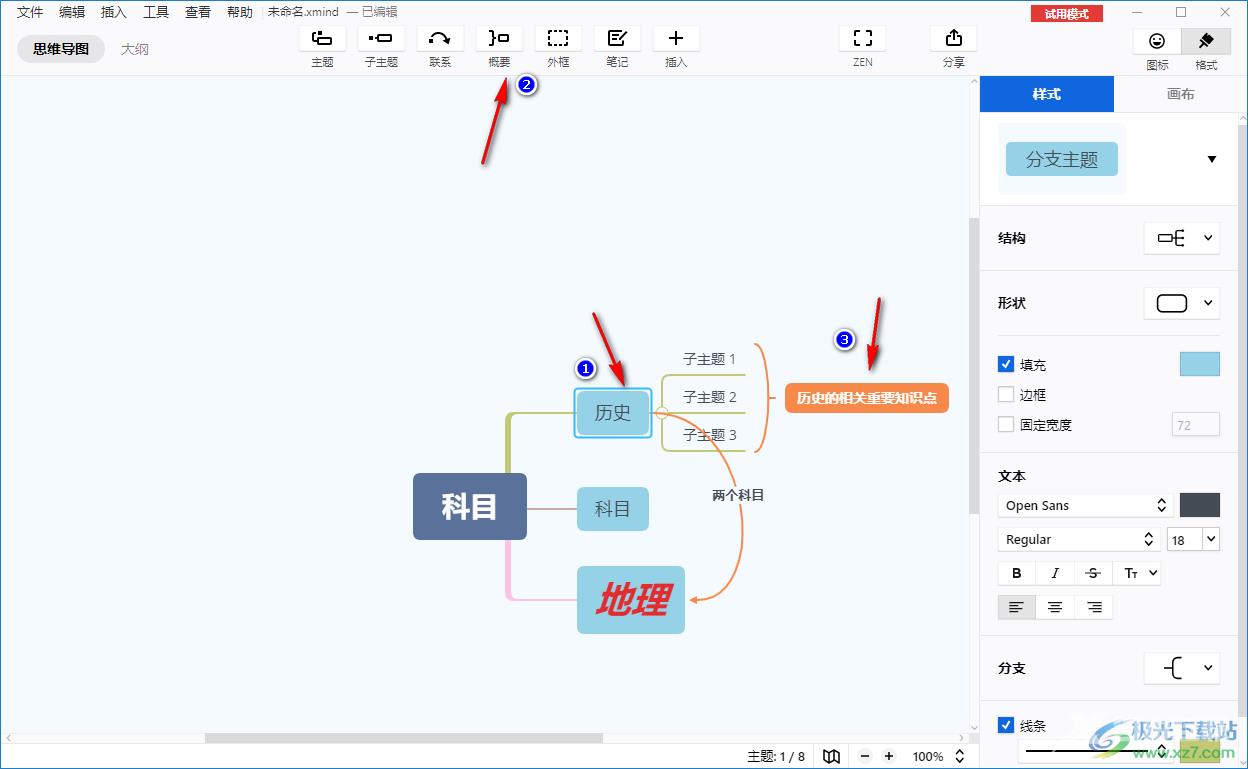Screen dimensions: 1248x769
Task: Click the 子主题 (Subtopic) toolbar icon
Action: pos(381,39)
